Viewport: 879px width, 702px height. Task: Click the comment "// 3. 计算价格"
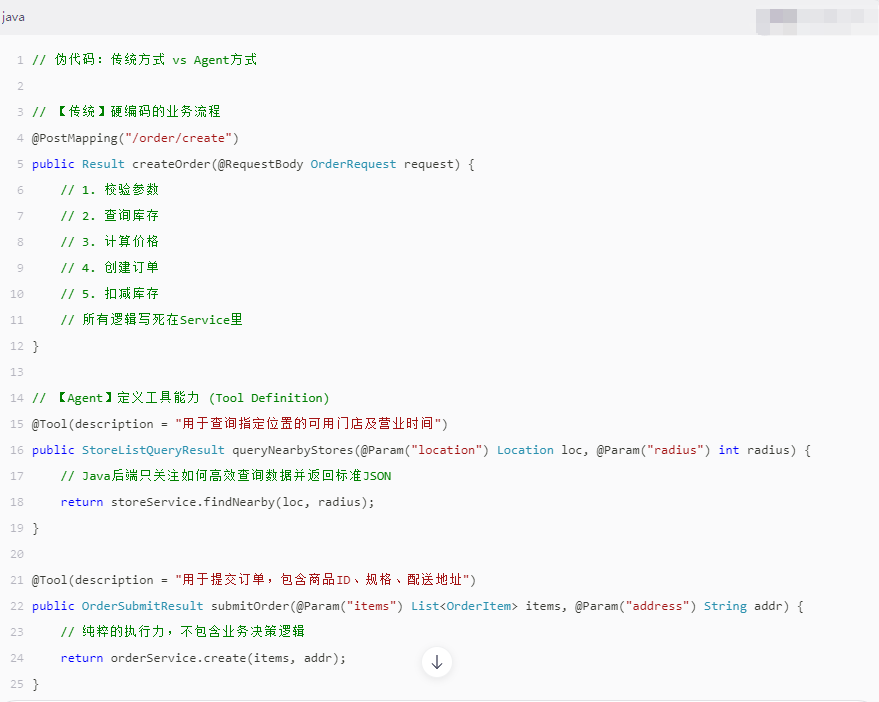(x=110, y=242)
